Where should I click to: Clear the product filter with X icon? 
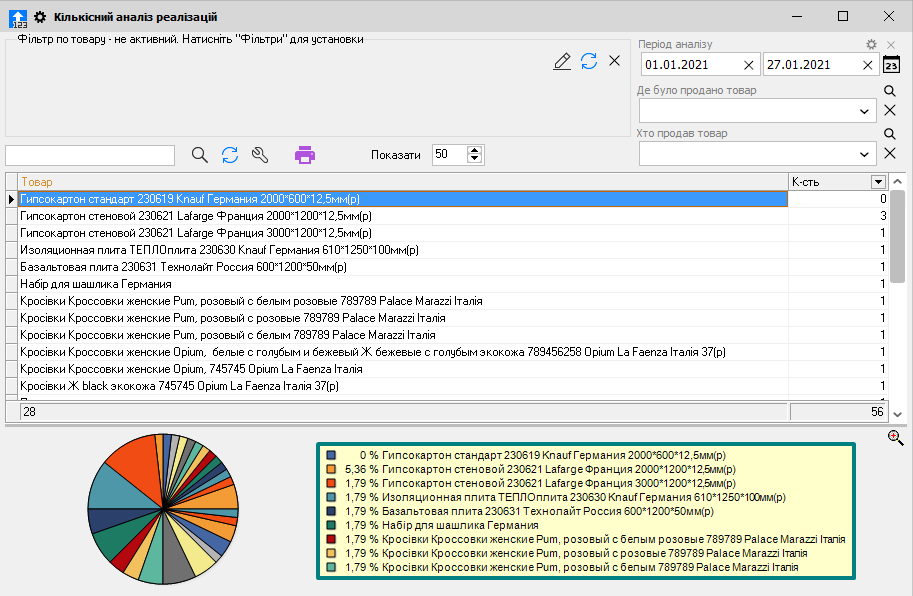click(x=615, y=62)
